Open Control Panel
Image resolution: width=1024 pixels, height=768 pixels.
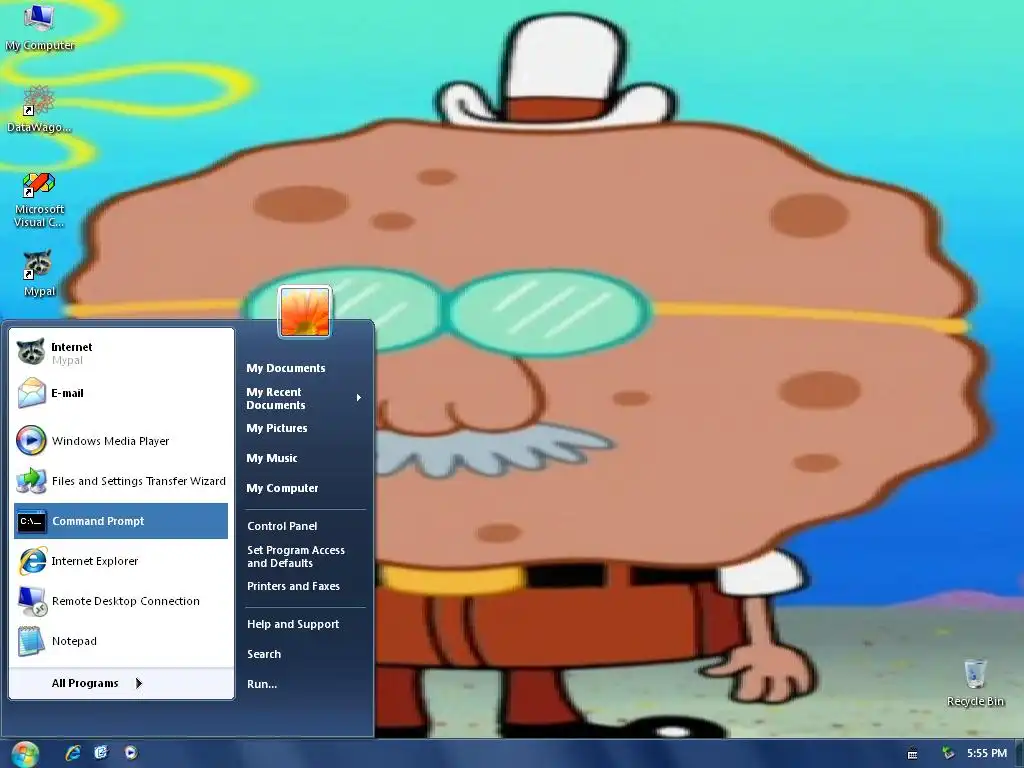point(304,526)
